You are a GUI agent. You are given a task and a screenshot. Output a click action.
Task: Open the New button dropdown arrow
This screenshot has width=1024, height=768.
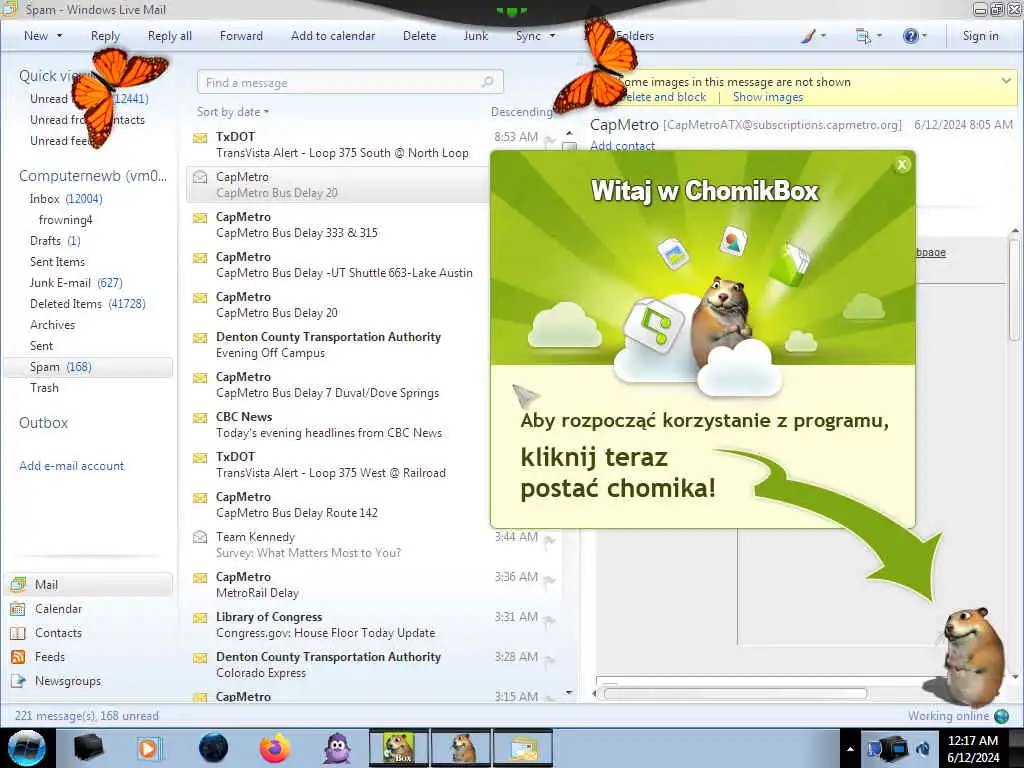[x=59, y=36]
